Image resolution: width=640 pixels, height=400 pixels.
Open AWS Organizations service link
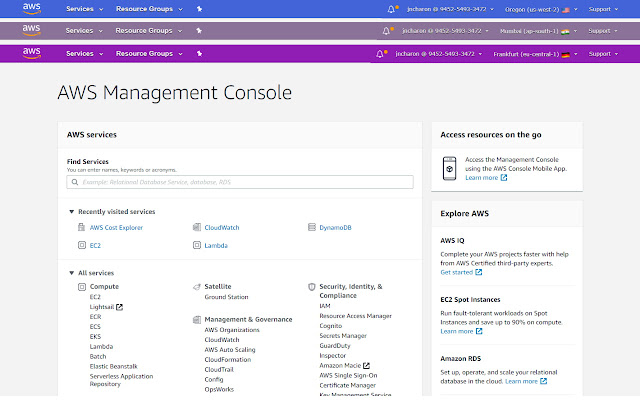coord(232,330)
